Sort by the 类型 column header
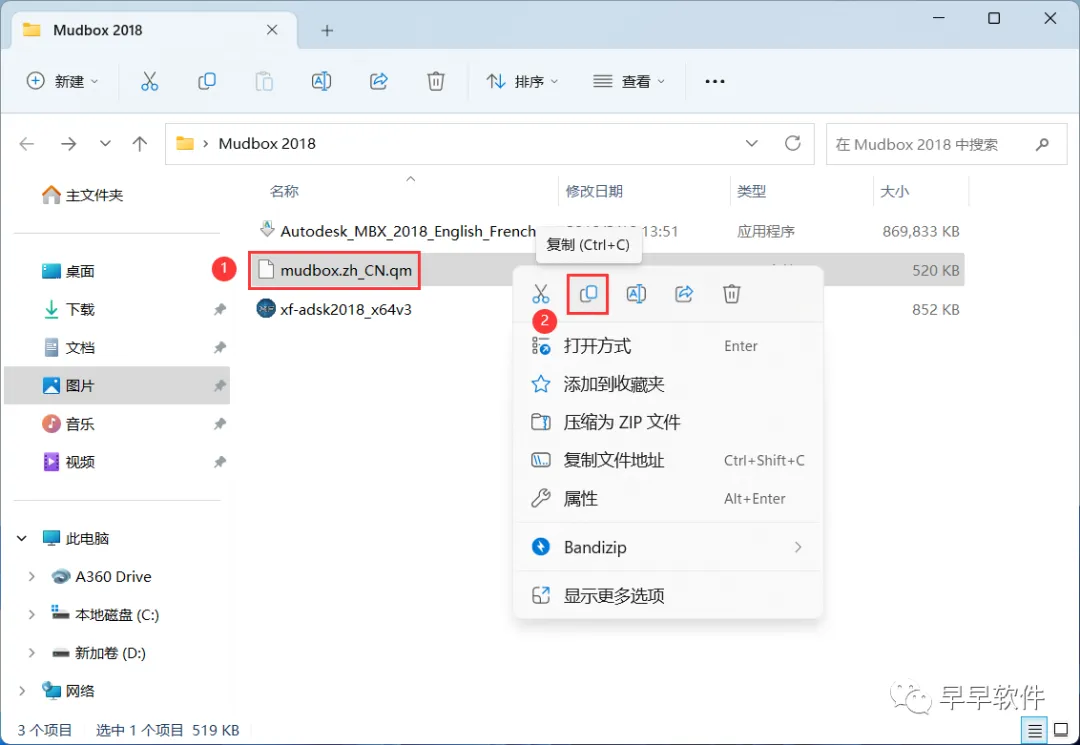 (751, 191)
